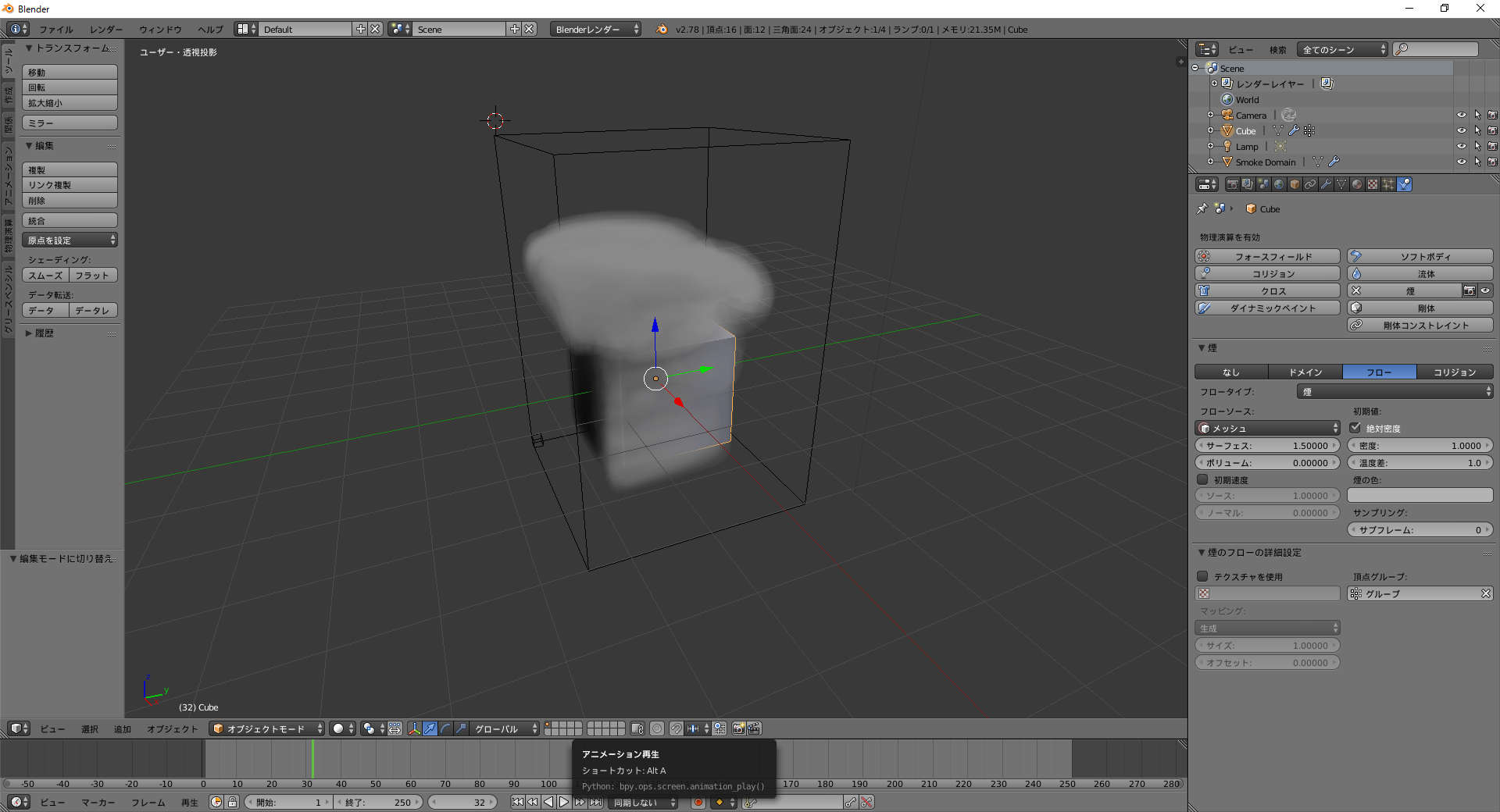Screen dimensions: 1500x812
Task: Click the スムーズ shading button
Action: tap(45, 276)
